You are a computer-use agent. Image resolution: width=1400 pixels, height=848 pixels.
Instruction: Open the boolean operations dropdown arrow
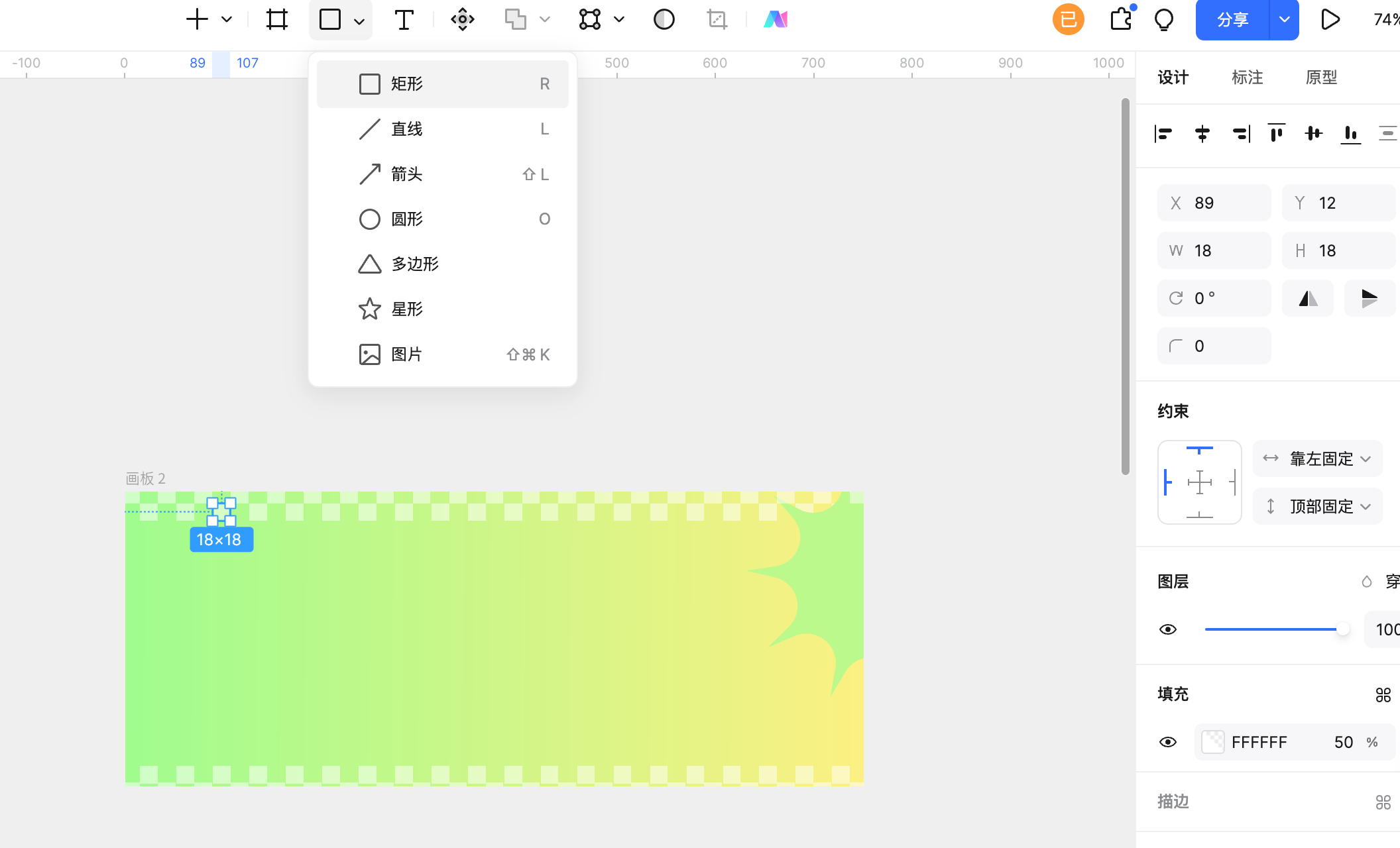pos(545,19)
